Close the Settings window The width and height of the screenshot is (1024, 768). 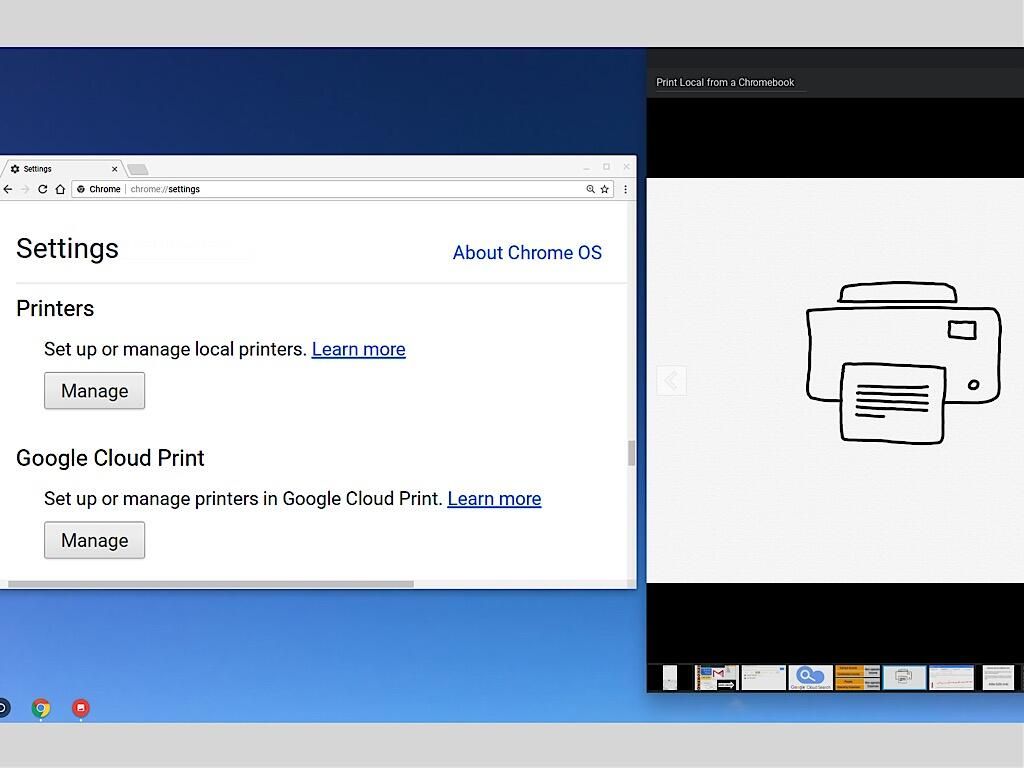626,167
